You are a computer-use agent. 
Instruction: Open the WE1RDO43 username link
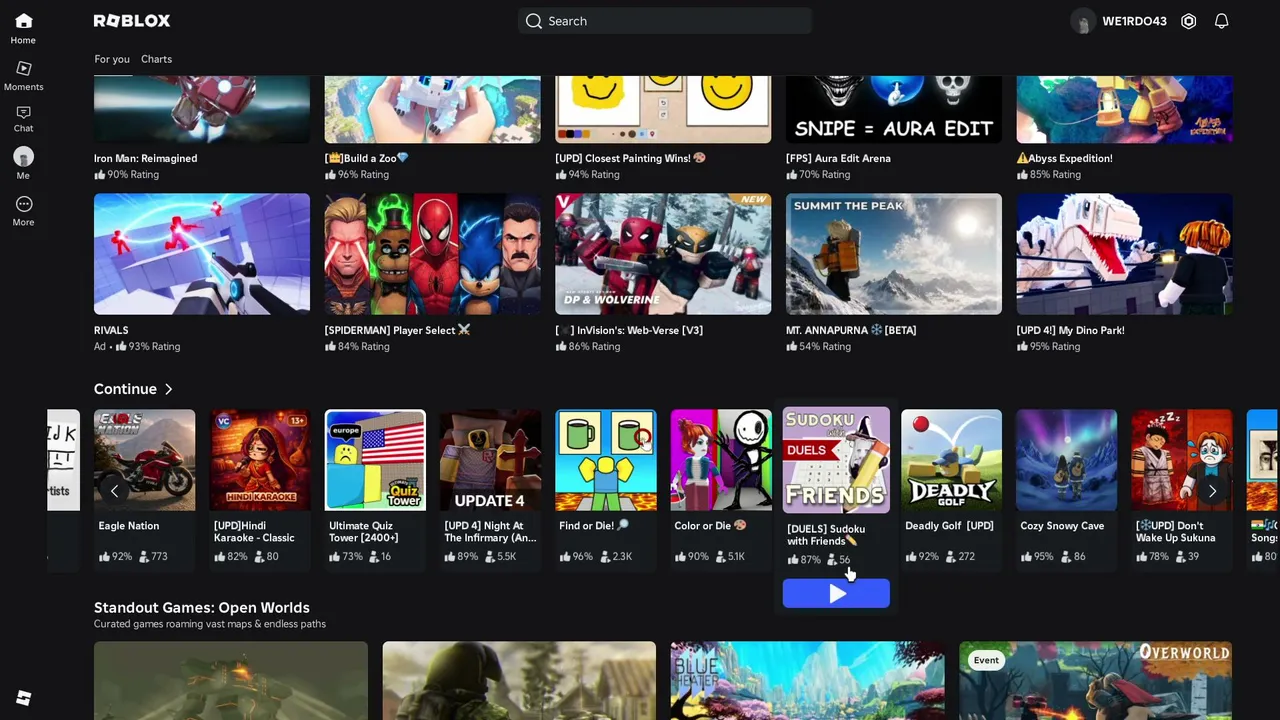tap(1134, 21)
